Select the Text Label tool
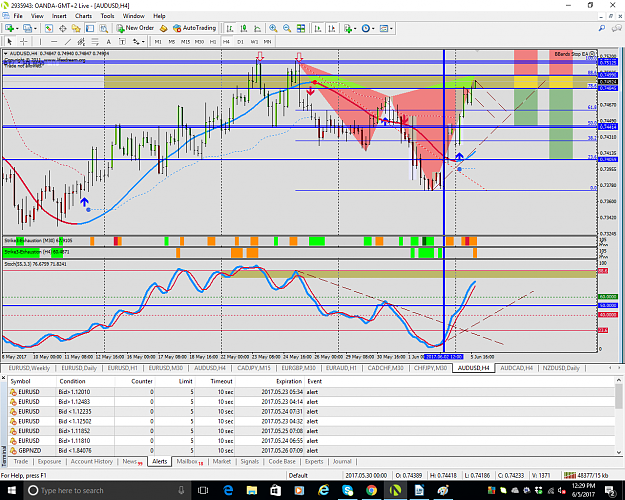 pyautogui.click(x=122, y=41)
